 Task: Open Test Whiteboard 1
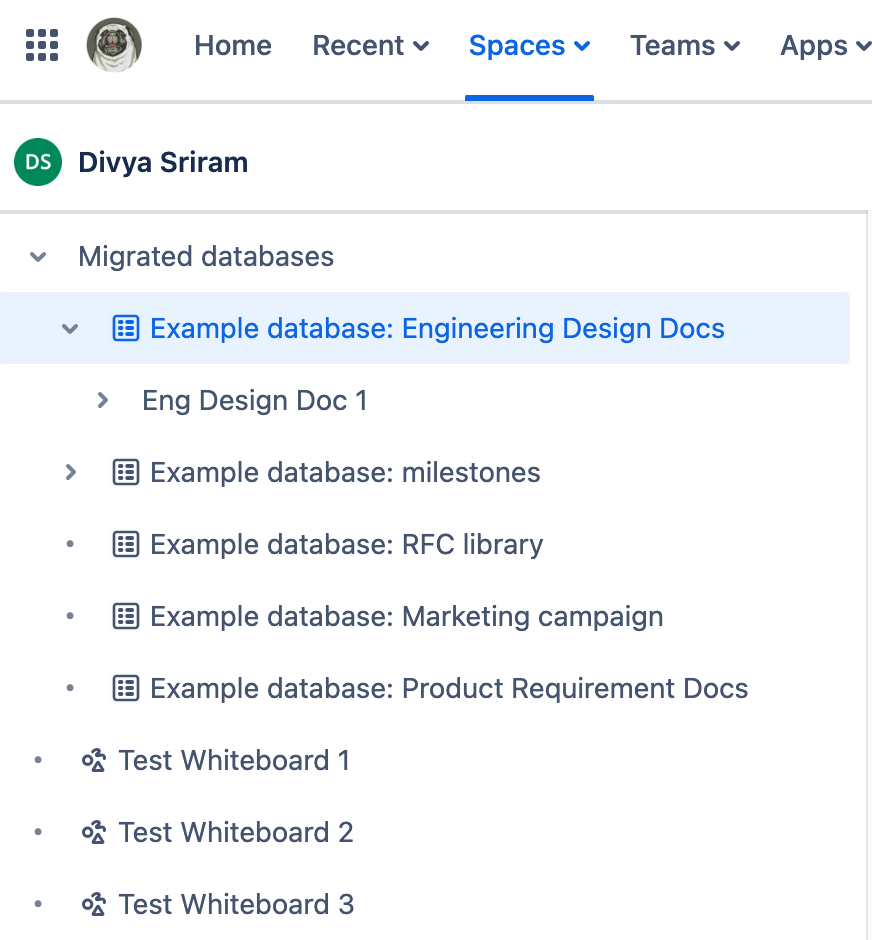234,760
